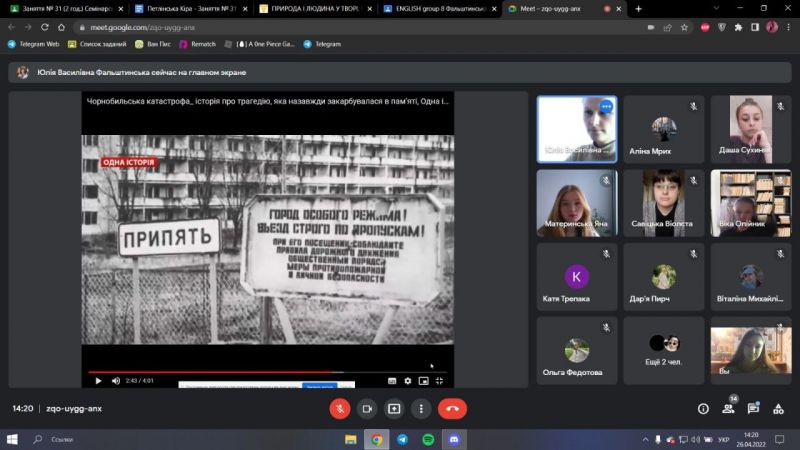
Task: Select your own video tile (Вы)
Action: [x=751, y=351]
